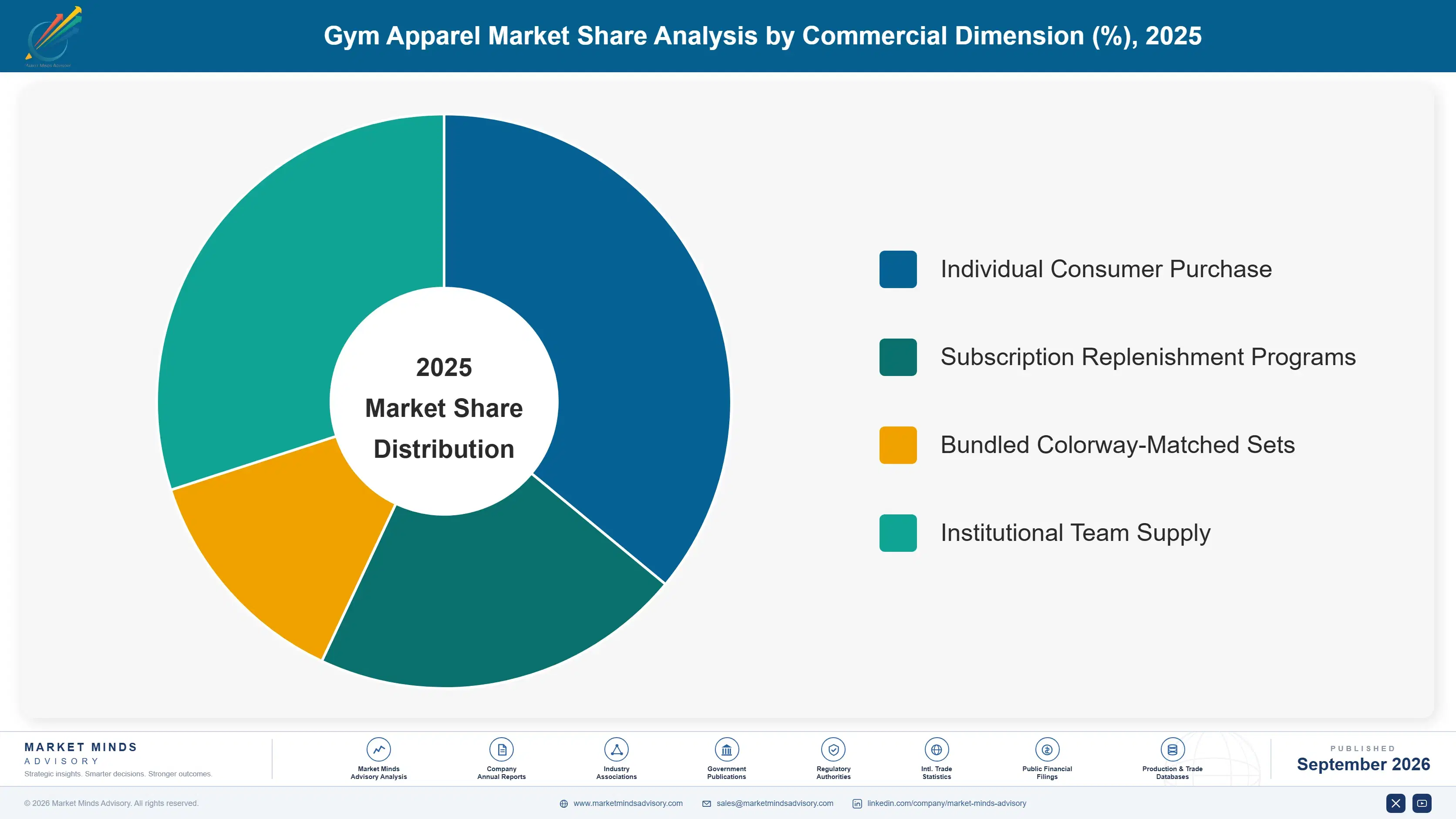Click the Company Annual Reports icon
The width and height of the screenshot is (1456, 819).
pyautogui.click(x=501, y=749)
